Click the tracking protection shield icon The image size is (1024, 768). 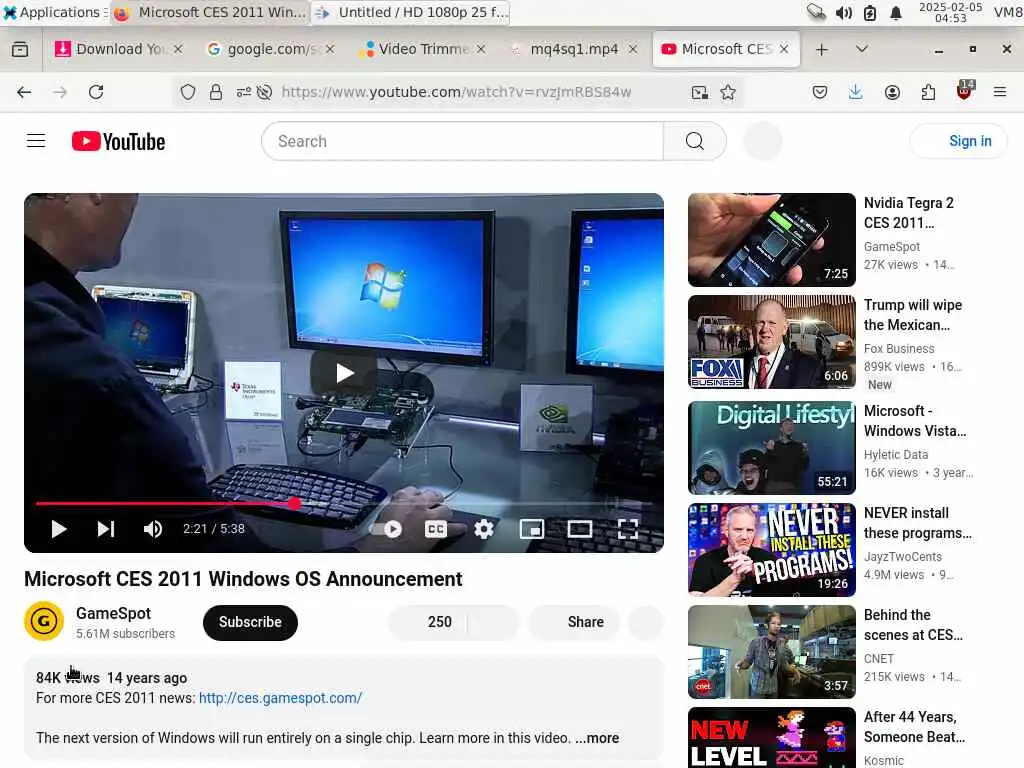pyautogui.click(x=187, y=92)
